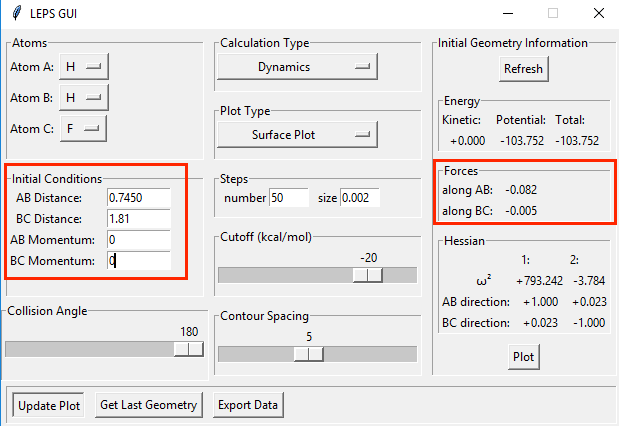Click the Contour Spacing slider handle

309,353
